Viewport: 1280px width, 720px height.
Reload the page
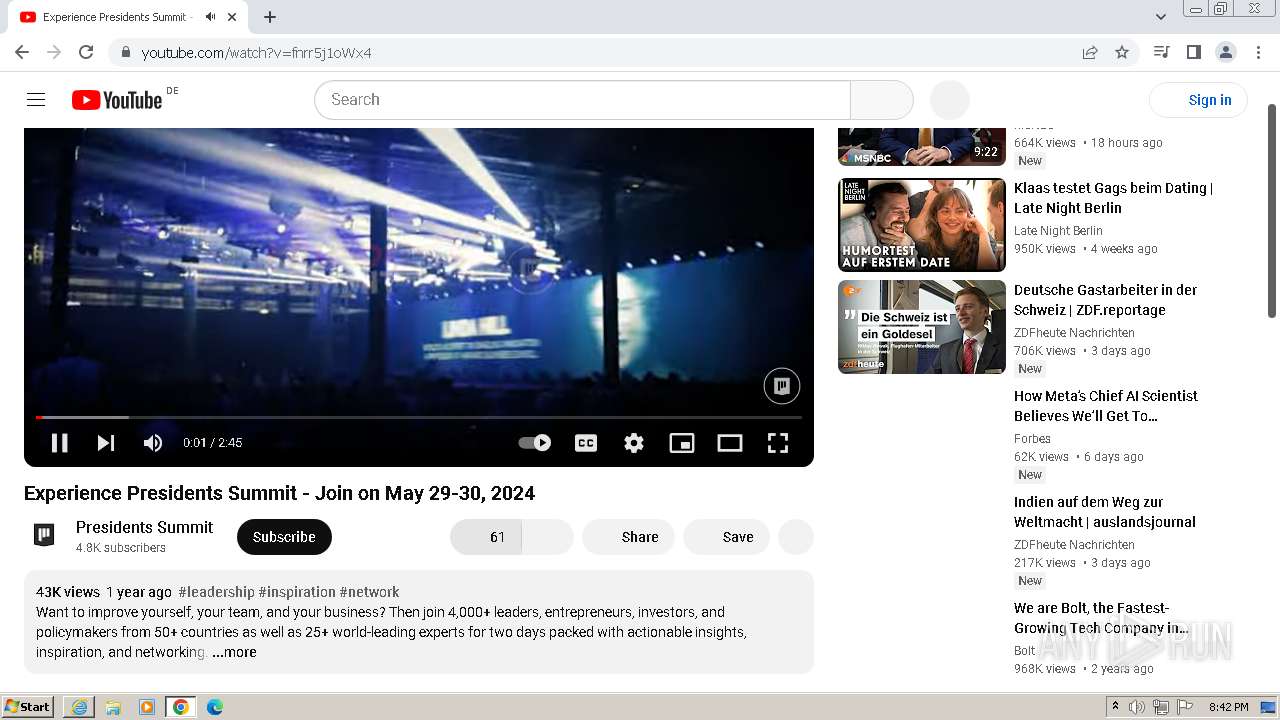(x=86, y=52)
